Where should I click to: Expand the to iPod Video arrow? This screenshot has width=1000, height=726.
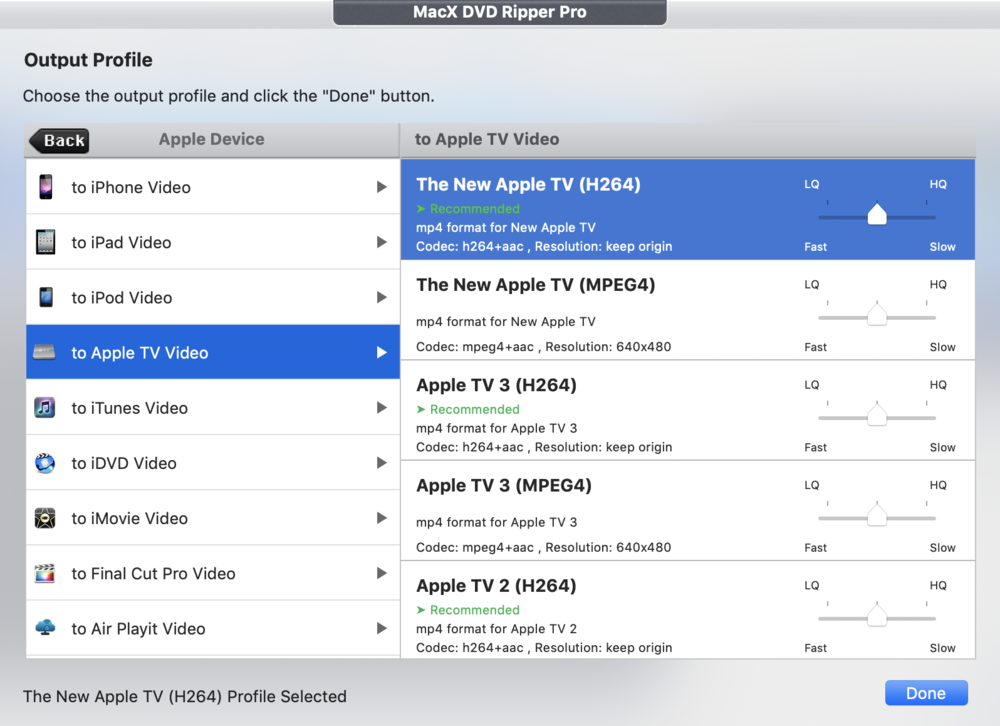(x=381, y=297)
